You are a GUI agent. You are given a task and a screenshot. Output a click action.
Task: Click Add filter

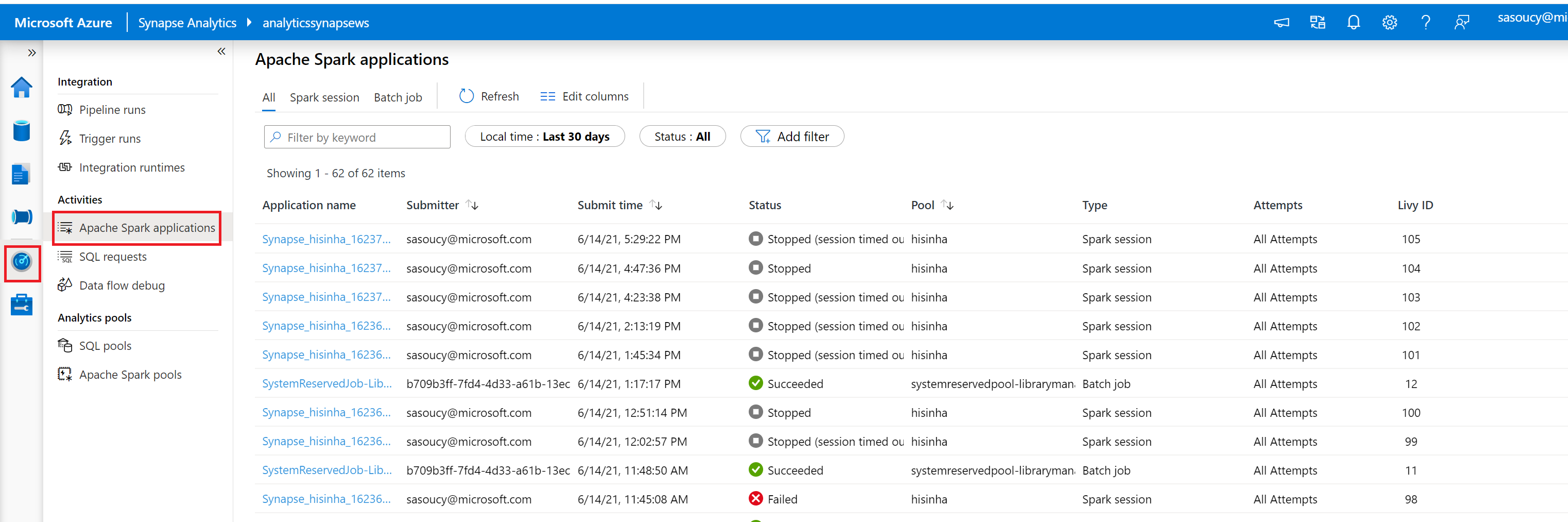[791, 137]
